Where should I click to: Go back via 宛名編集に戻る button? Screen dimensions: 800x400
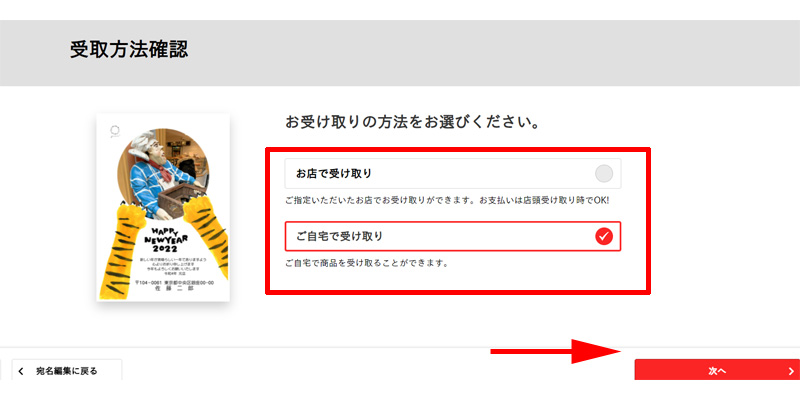point(66,370)
